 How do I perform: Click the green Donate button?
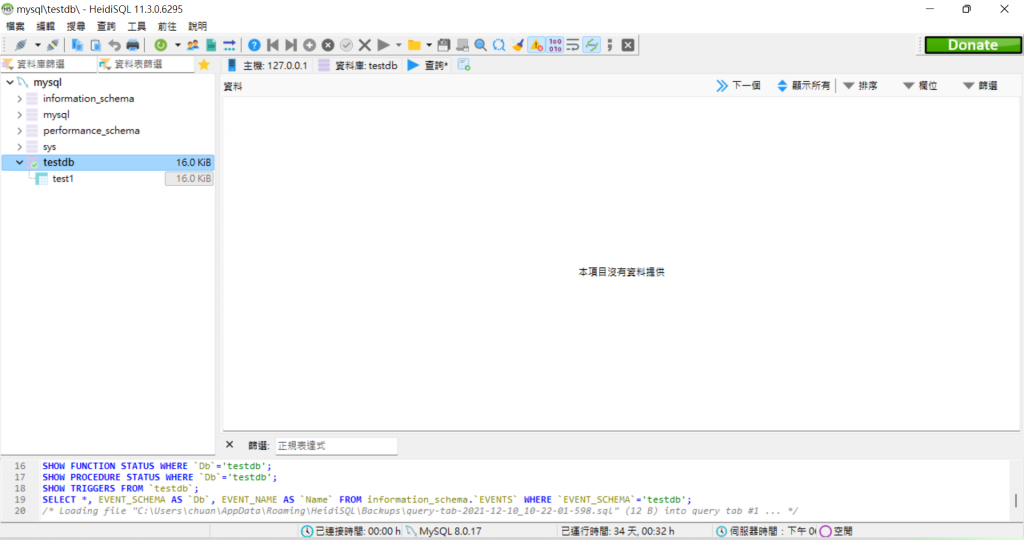pyautogui.click(x=972, y=45)
